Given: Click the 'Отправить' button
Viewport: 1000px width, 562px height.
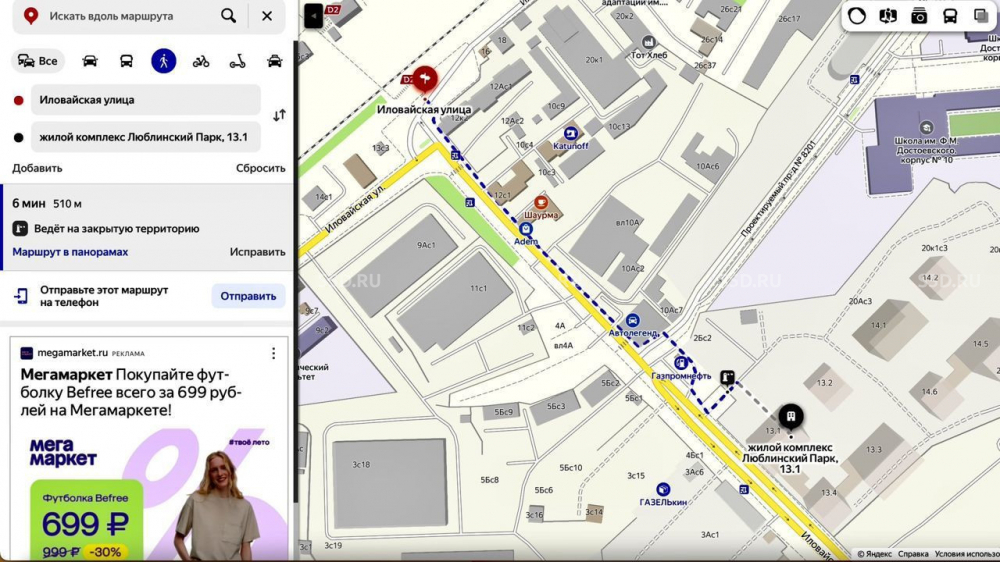Looking at the screenshot, I should click(248, 296).
